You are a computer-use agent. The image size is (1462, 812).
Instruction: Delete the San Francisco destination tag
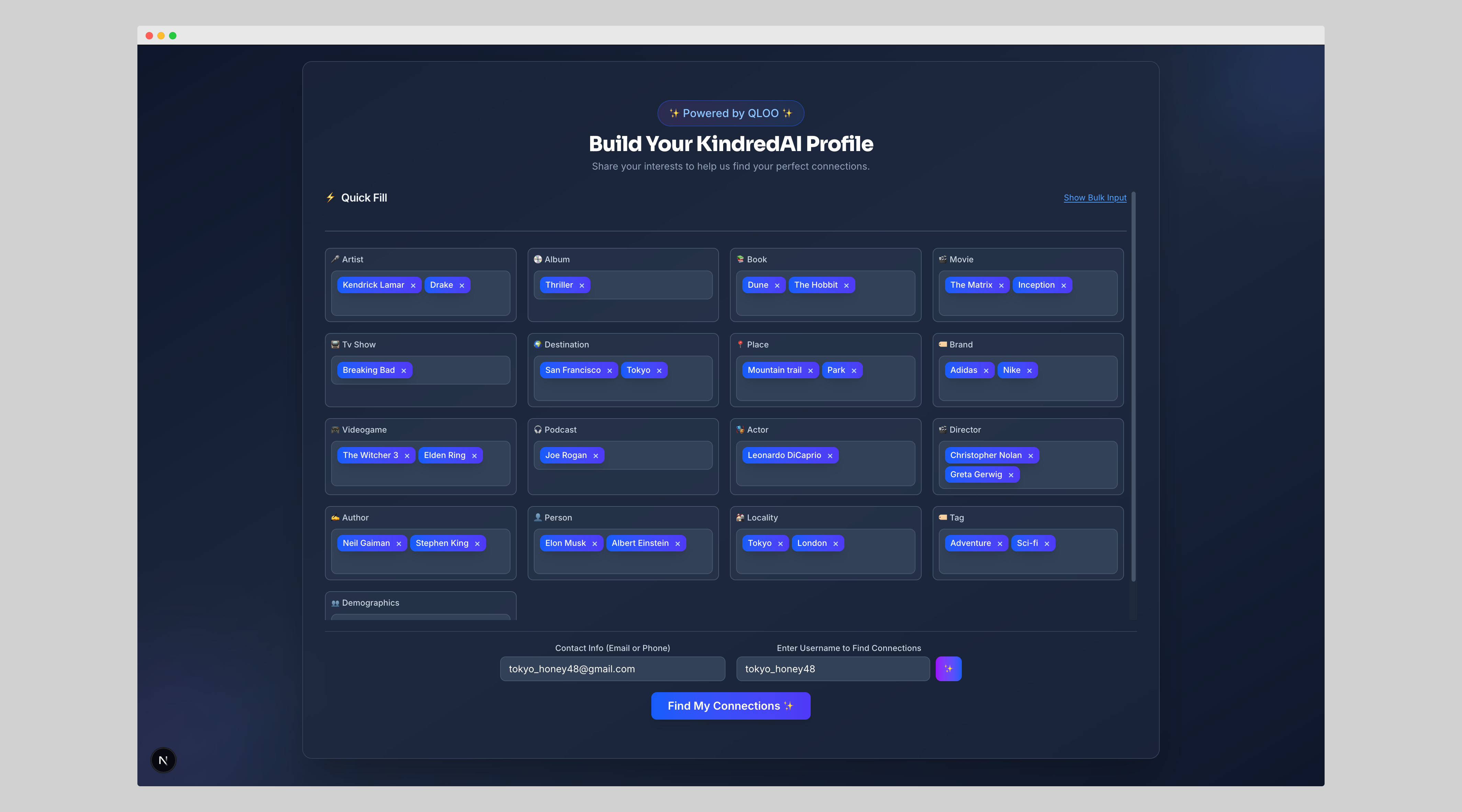609,370
